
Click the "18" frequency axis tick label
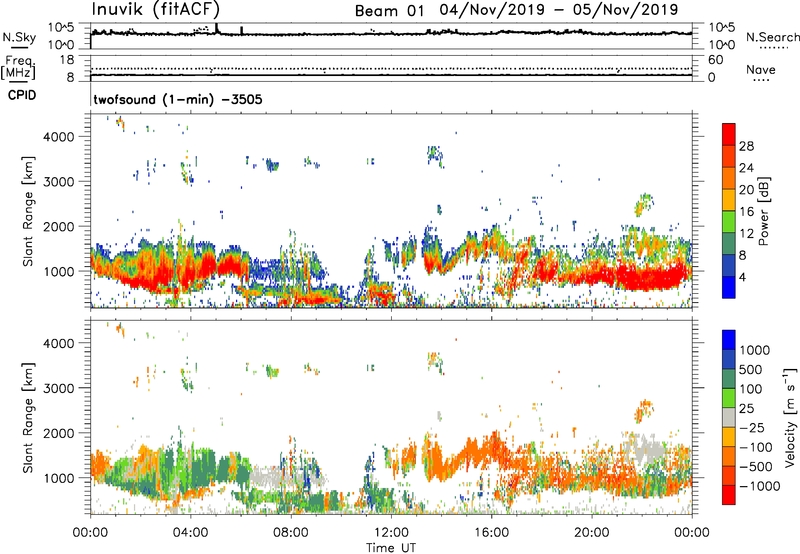point(67,60)
